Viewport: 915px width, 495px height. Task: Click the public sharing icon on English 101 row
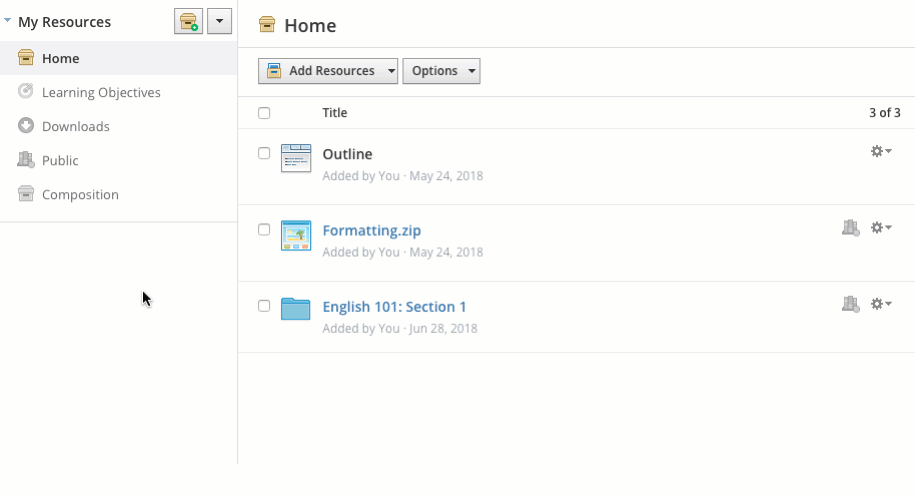(x=850, y=304)
